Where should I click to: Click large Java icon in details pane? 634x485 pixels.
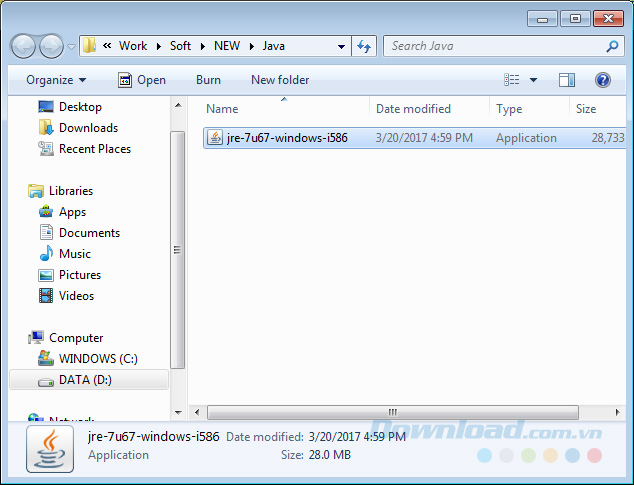coord(50,449)
